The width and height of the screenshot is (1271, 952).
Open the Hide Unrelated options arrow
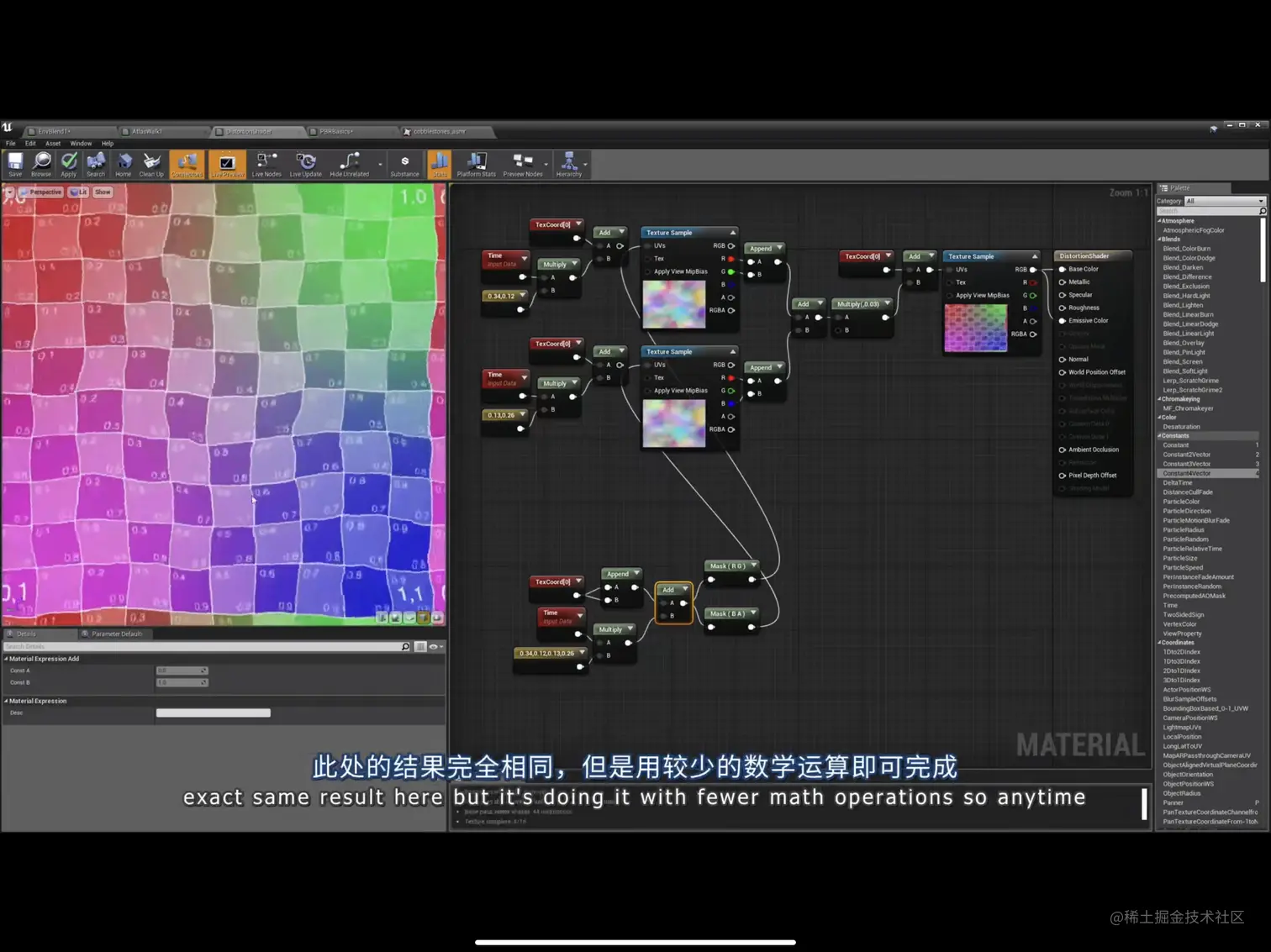pos(380,165)
